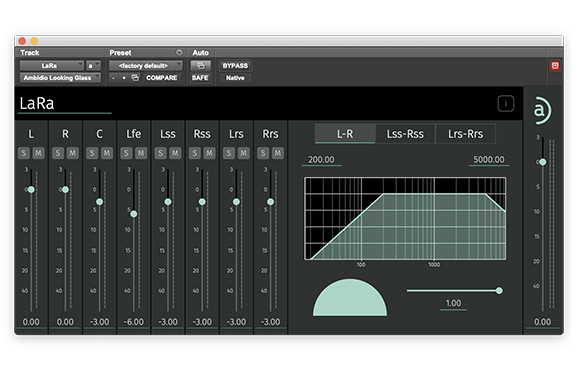
Task: Select the next preset with plus
Action: 124,78
